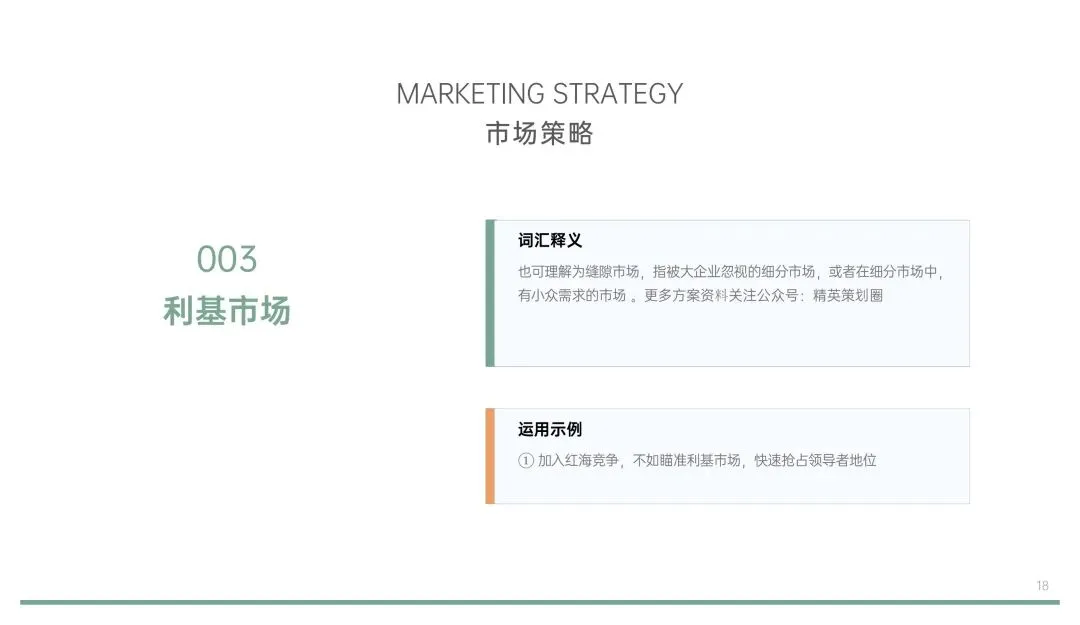Select the green accent bar beside 词汇释义

[x=490, y=294]
